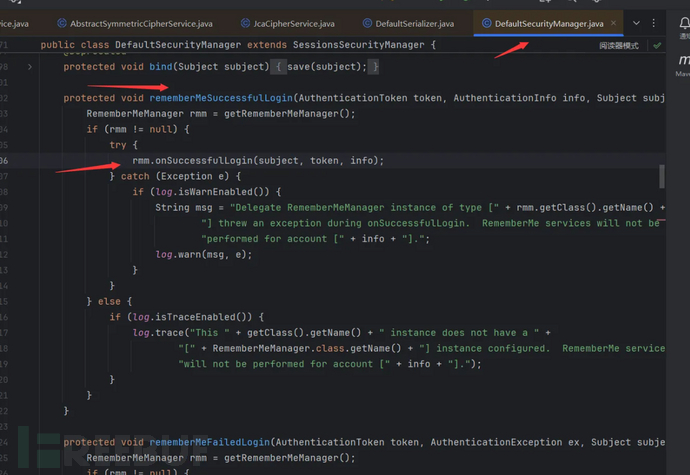Expand the folded bind method arrow
The image size is (690, 475).
point(30,66)
